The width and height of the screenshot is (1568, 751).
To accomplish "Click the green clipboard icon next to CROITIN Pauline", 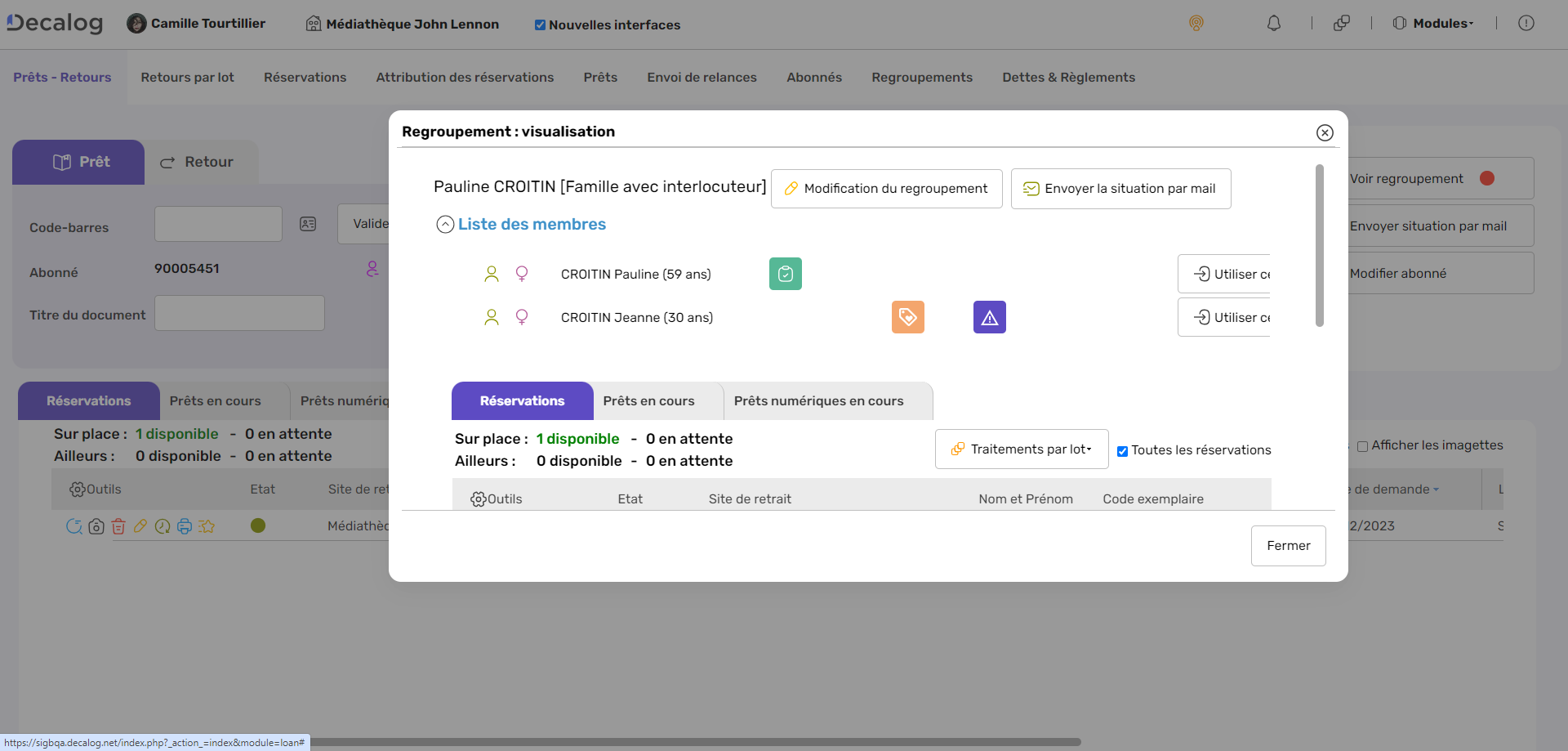I will 785,274.
